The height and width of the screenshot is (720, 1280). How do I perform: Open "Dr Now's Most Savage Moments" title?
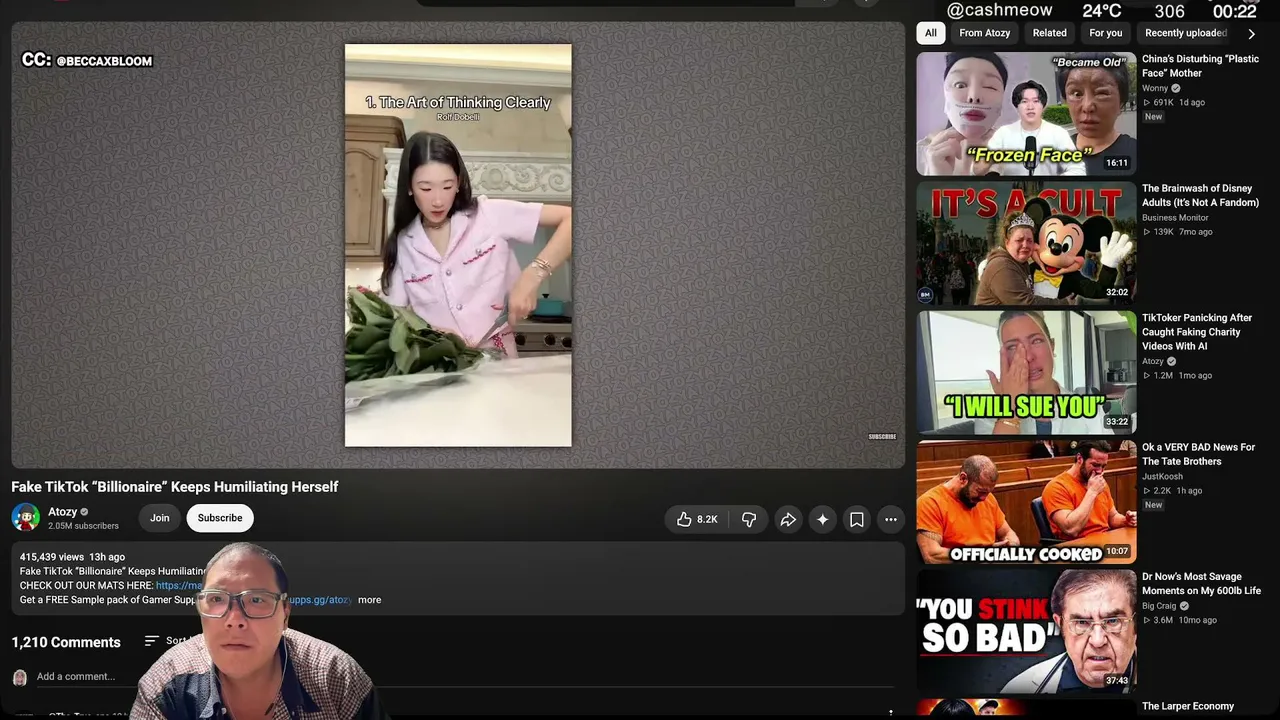(1201, 583)
